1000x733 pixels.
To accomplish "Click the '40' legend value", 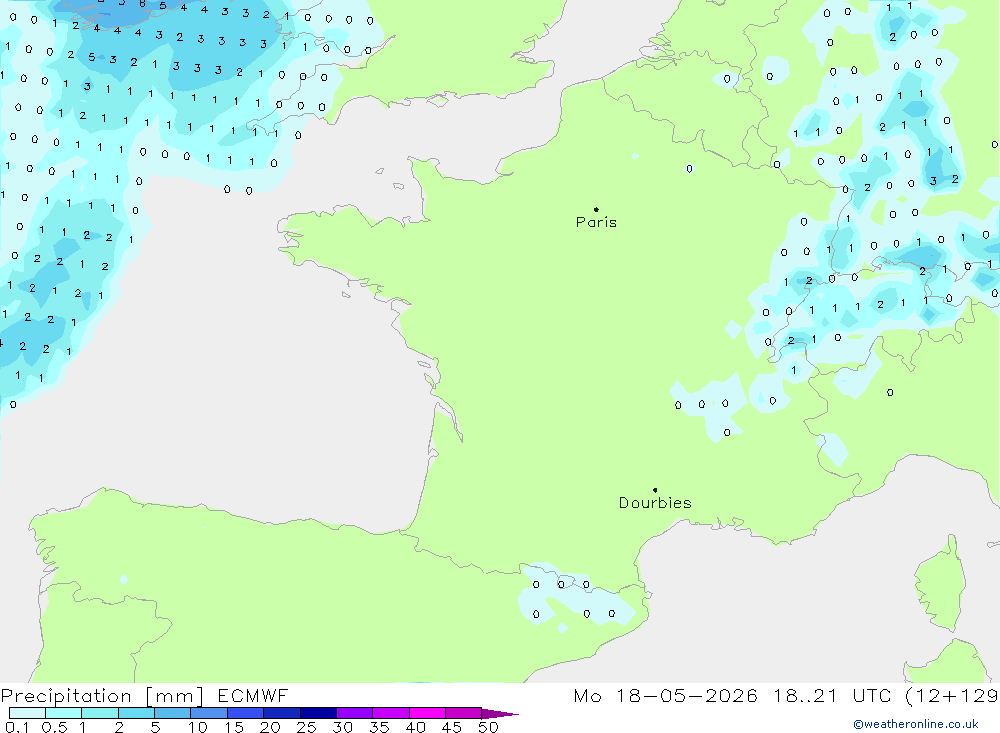I will click(x=415, y=727).
